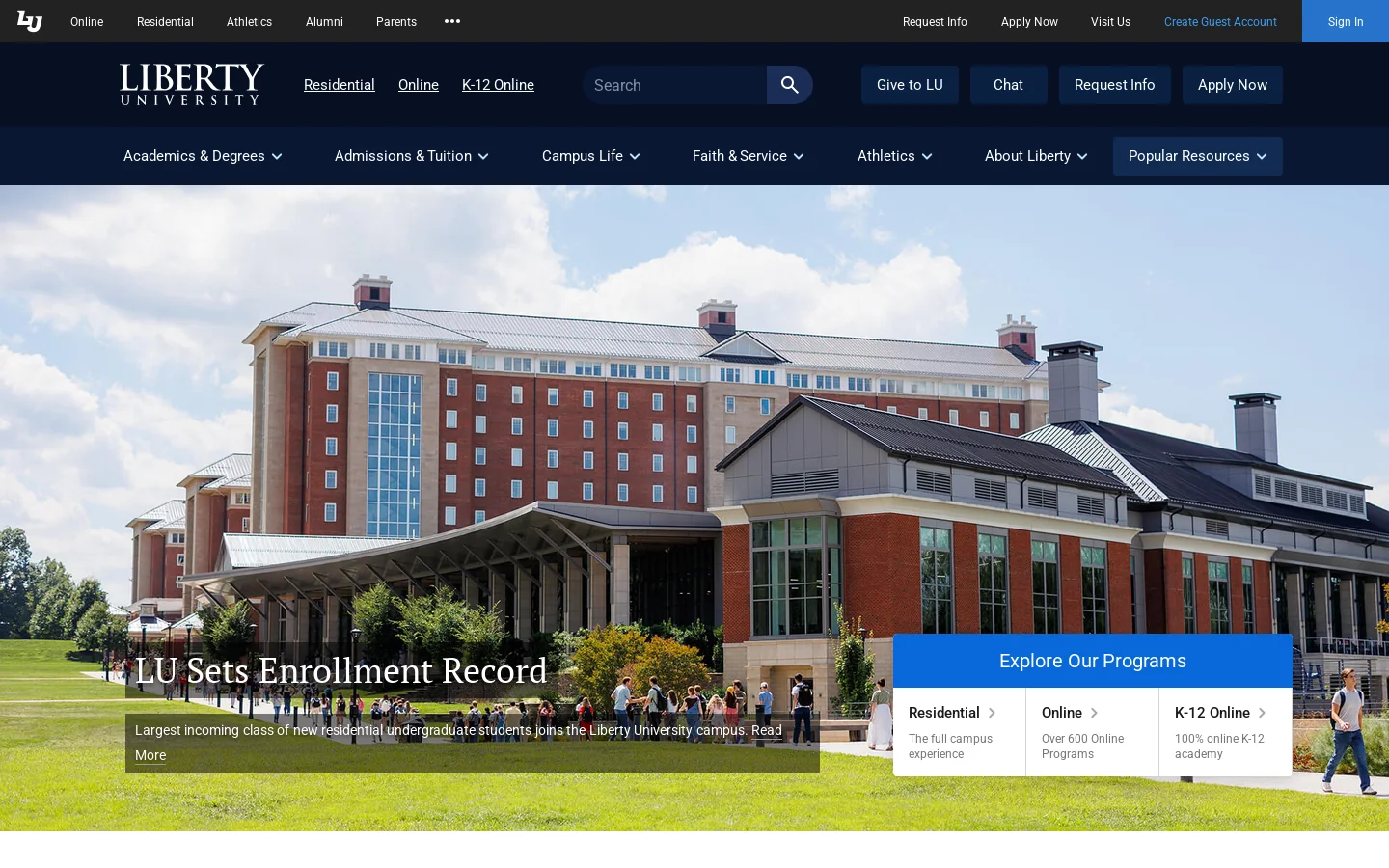Click the chevron next to Online program

coord(1094,713)
